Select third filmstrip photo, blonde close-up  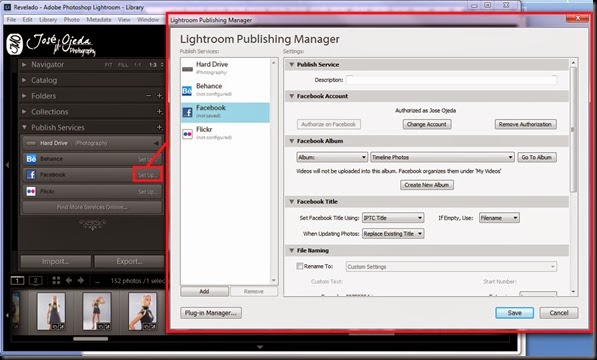pyautogui.click(x=142, y=311)
